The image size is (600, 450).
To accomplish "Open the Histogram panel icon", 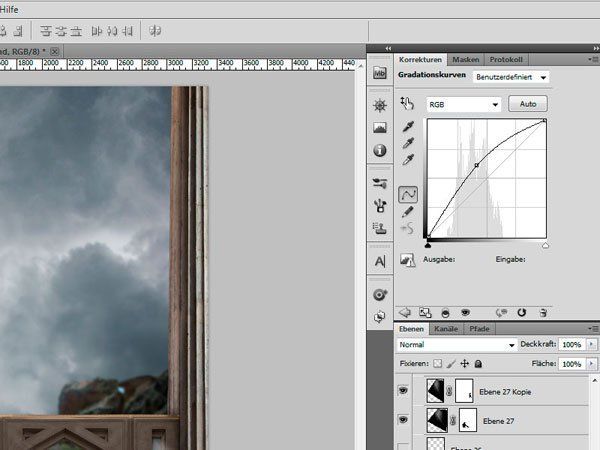I will [380, 127].
